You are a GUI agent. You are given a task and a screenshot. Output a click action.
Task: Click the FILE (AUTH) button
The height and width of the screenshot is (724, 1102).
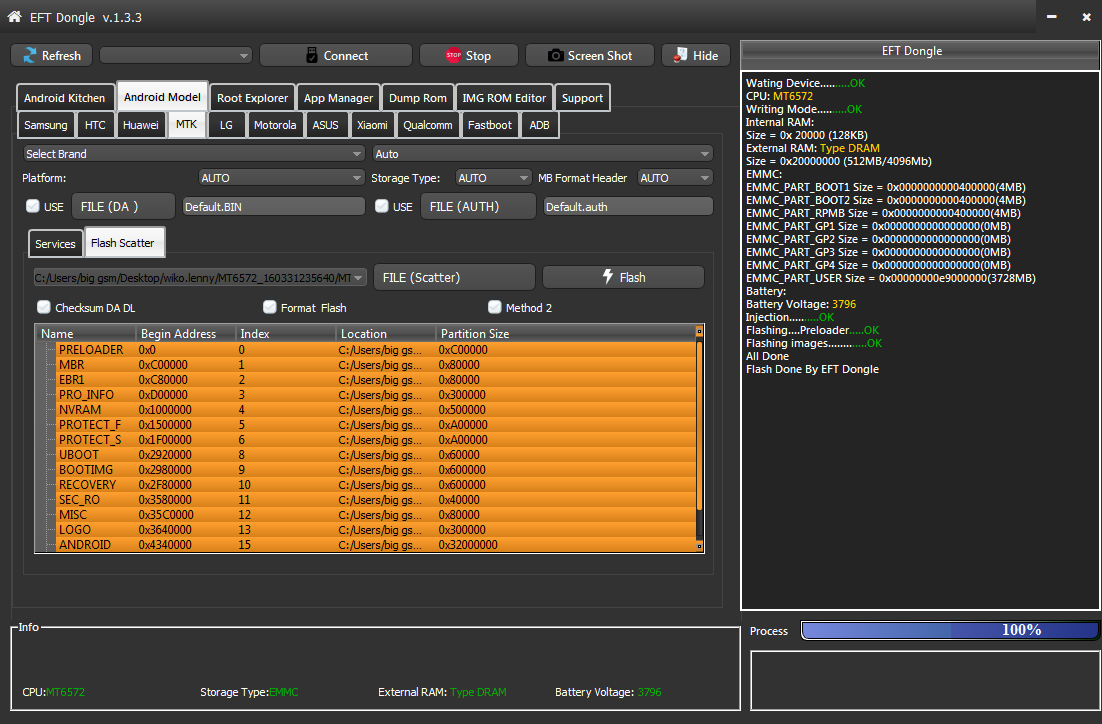478,206
